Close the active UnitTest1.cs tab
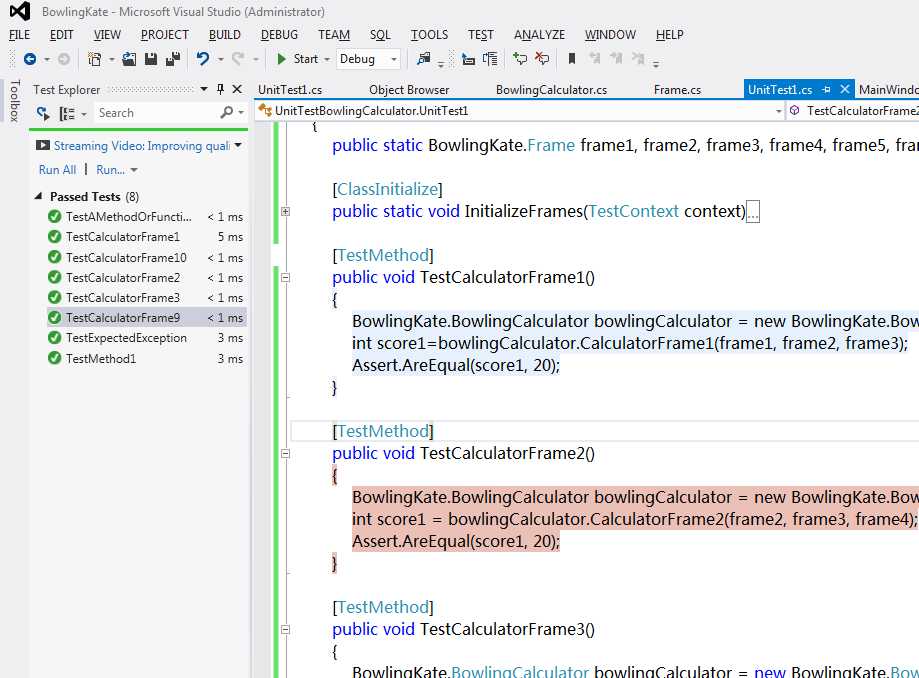The width and height of the screenshot is (919, 678). 845,89
